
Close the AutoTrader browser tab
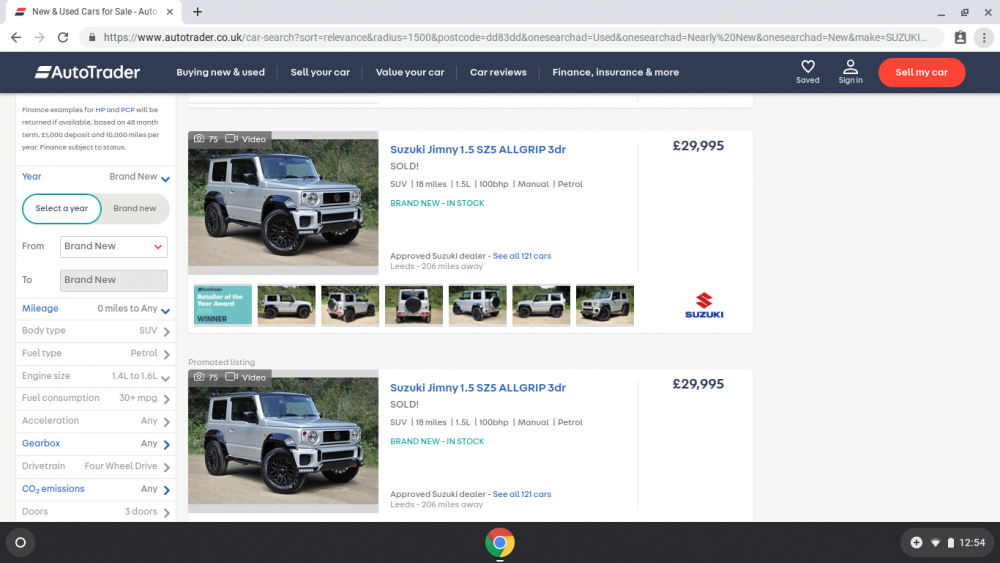tap(170, 11)
